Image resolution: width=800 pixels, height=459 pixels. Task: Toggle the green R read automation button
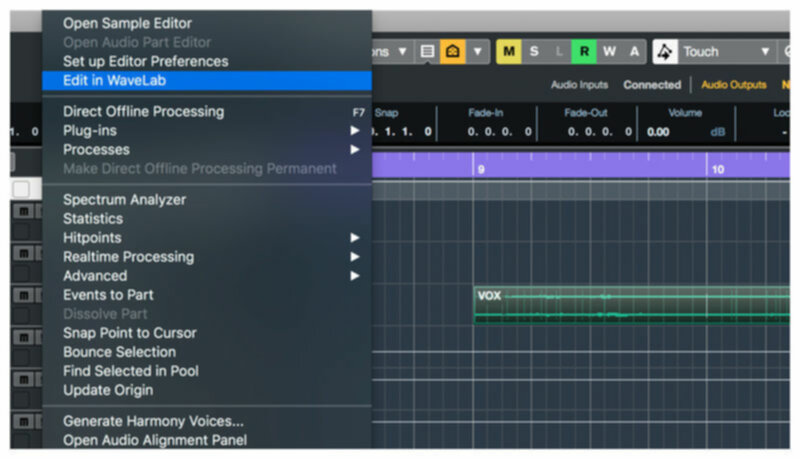[583, 51]
